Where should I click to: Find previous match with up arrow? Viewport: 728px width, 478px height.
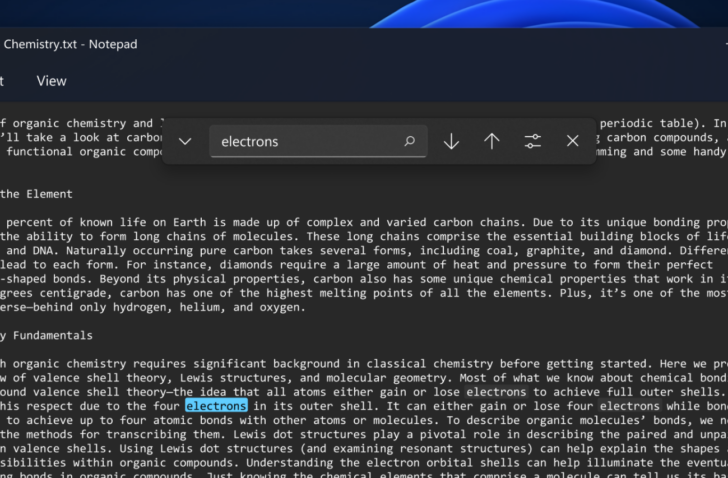point(492,141)
